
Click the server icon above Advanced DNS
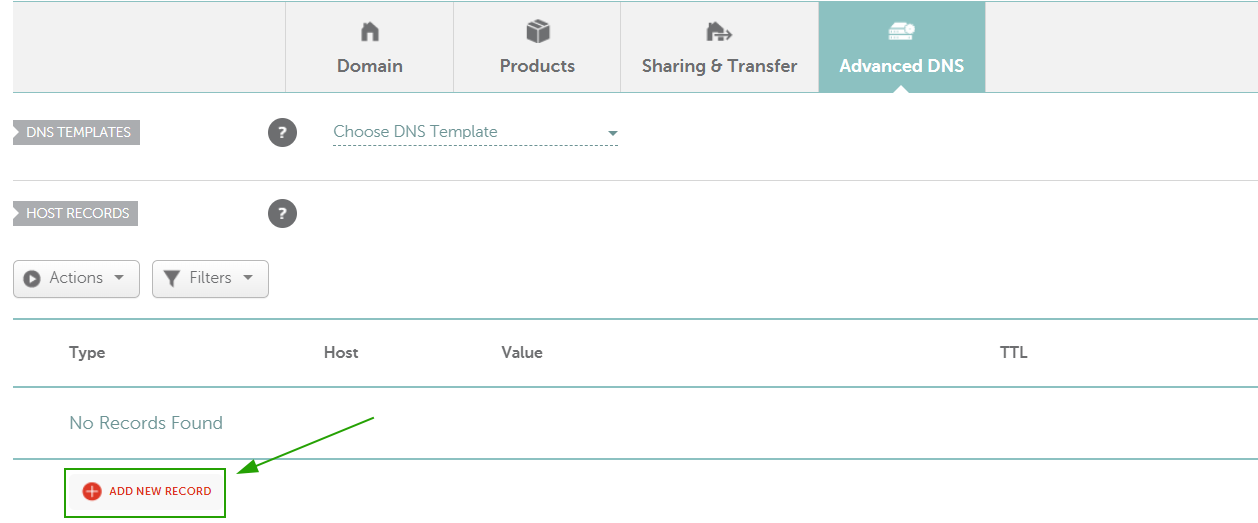coord(901,32)
